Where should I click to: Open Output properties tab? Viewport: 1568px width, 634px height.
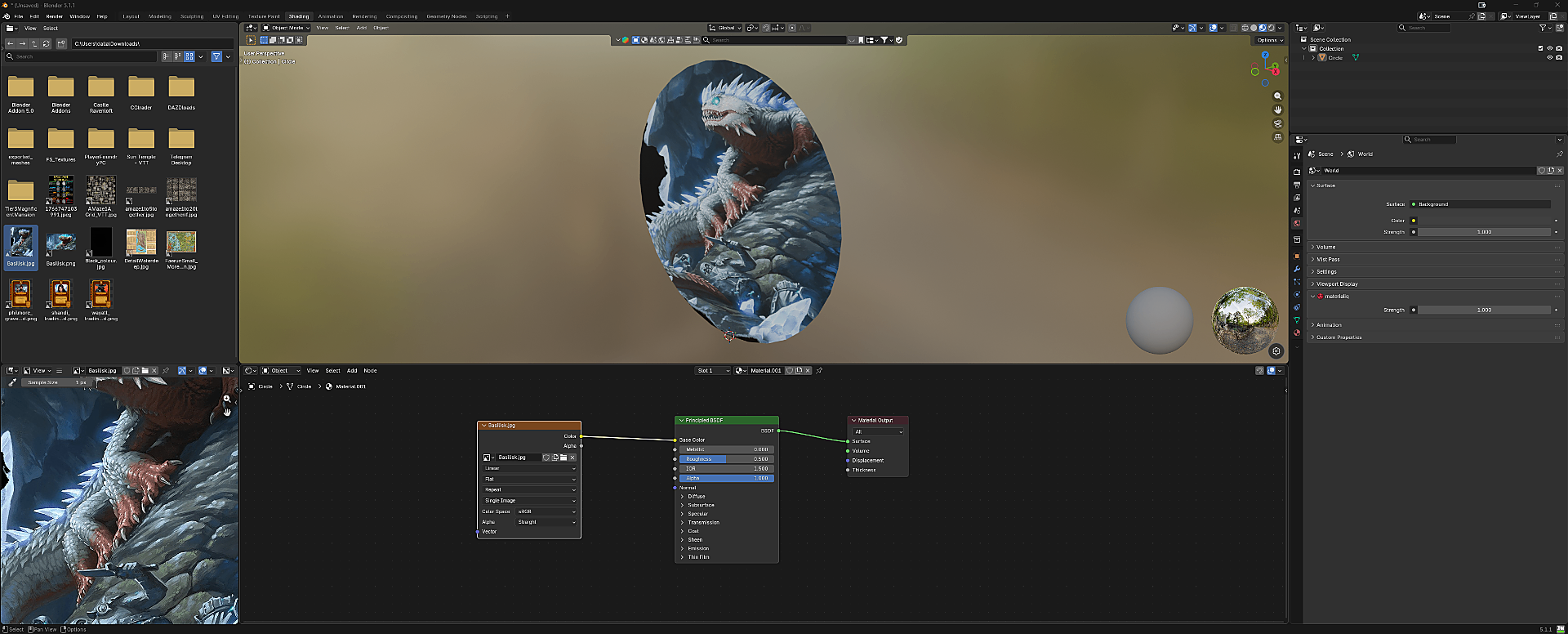pyautogui.click(x=1297, y=185)
